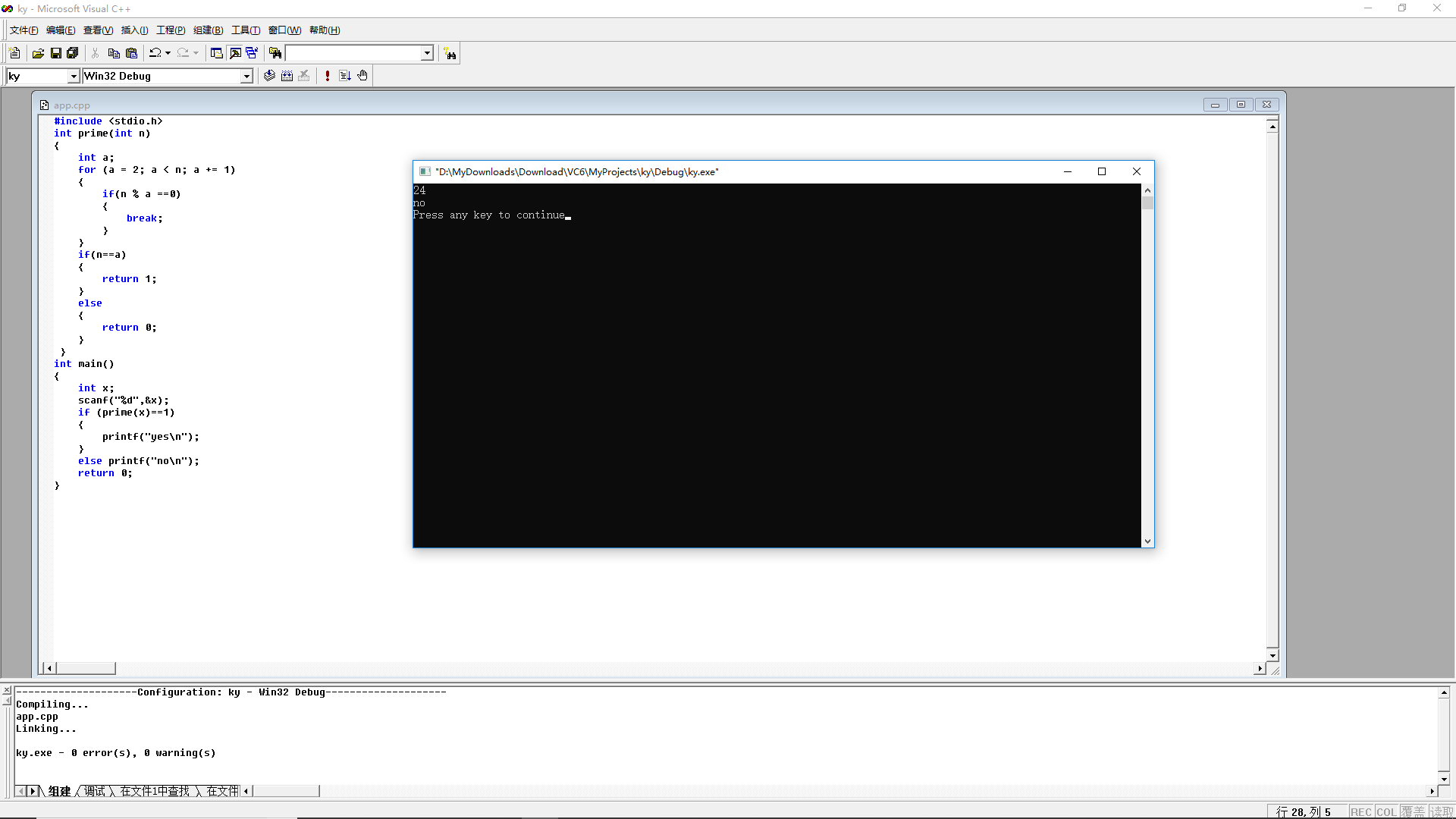The image size is (1456, 819).
Task: Toggle a breakpoint with the hand icon
Action: (362, 76)
